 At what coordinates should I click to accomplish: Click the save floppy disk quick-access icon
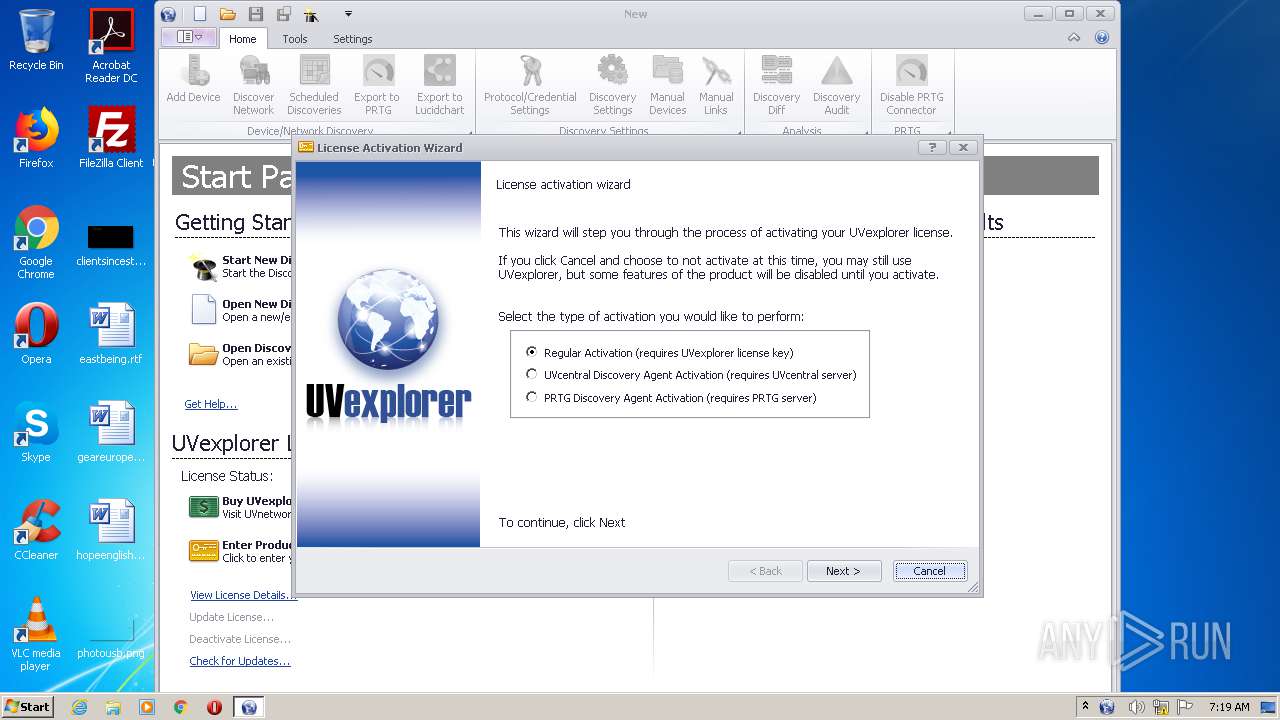[x=256, y=14]
